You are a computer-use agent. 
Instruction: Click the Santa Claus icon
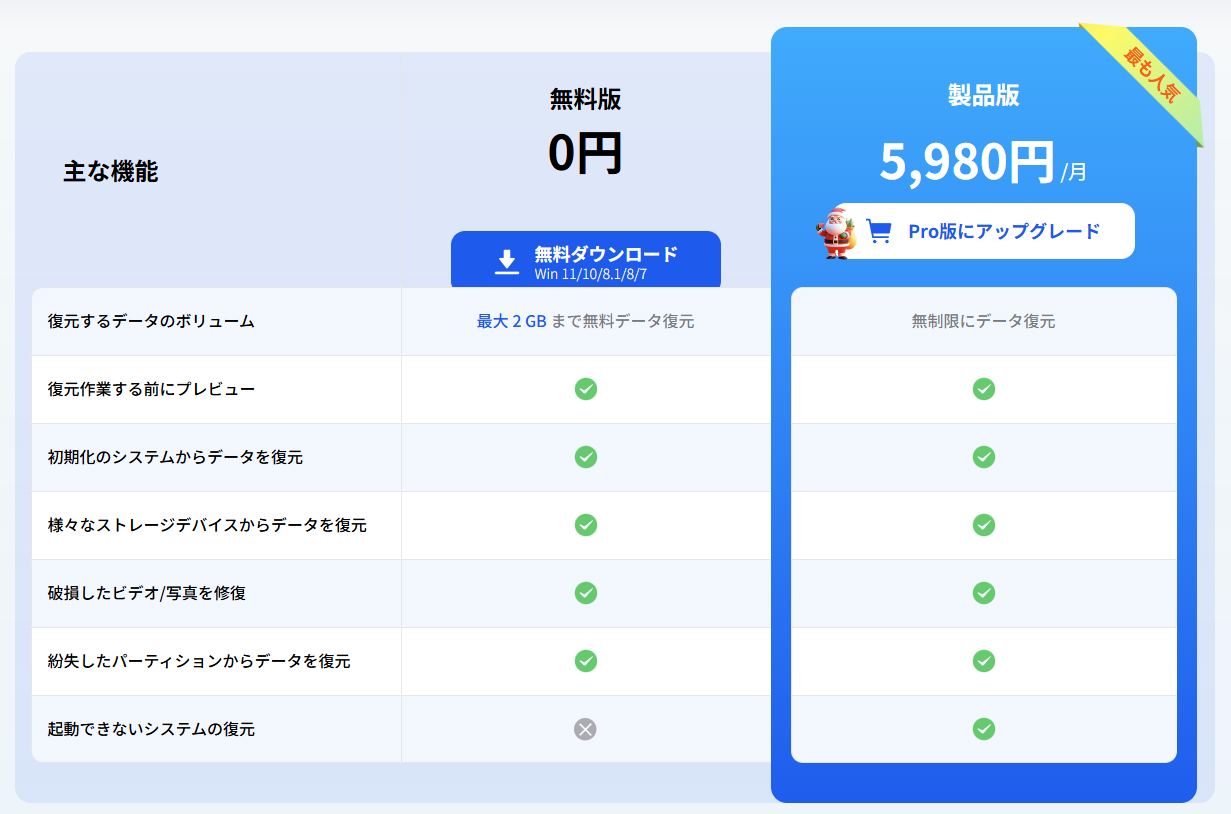(x=834, y=232)
